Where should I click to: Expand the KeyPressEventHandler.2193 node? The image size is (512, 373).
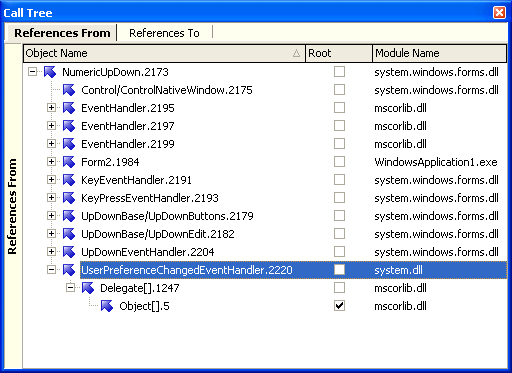[51, 198]
